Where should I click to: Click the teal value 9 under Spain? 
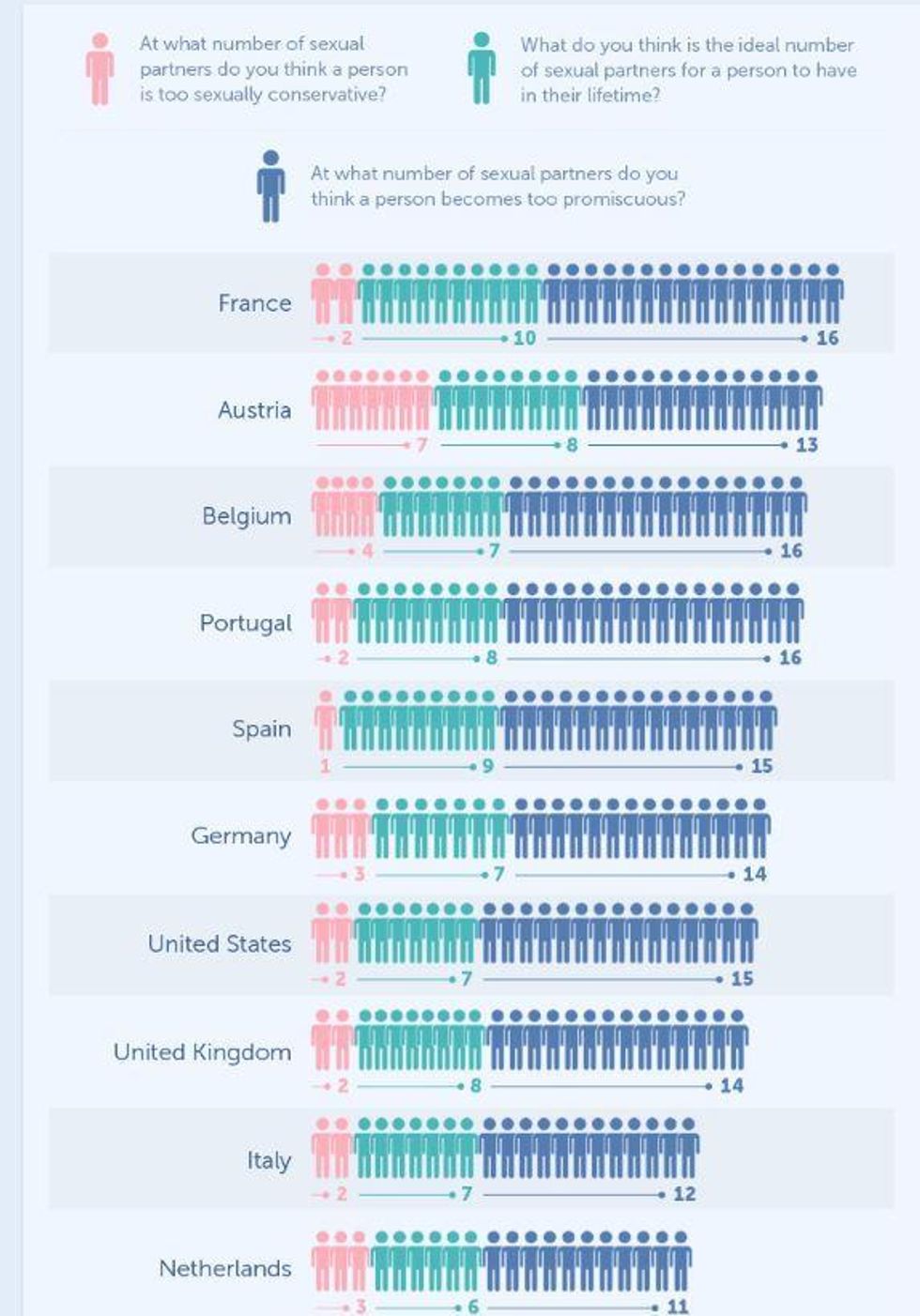[487, 766]
